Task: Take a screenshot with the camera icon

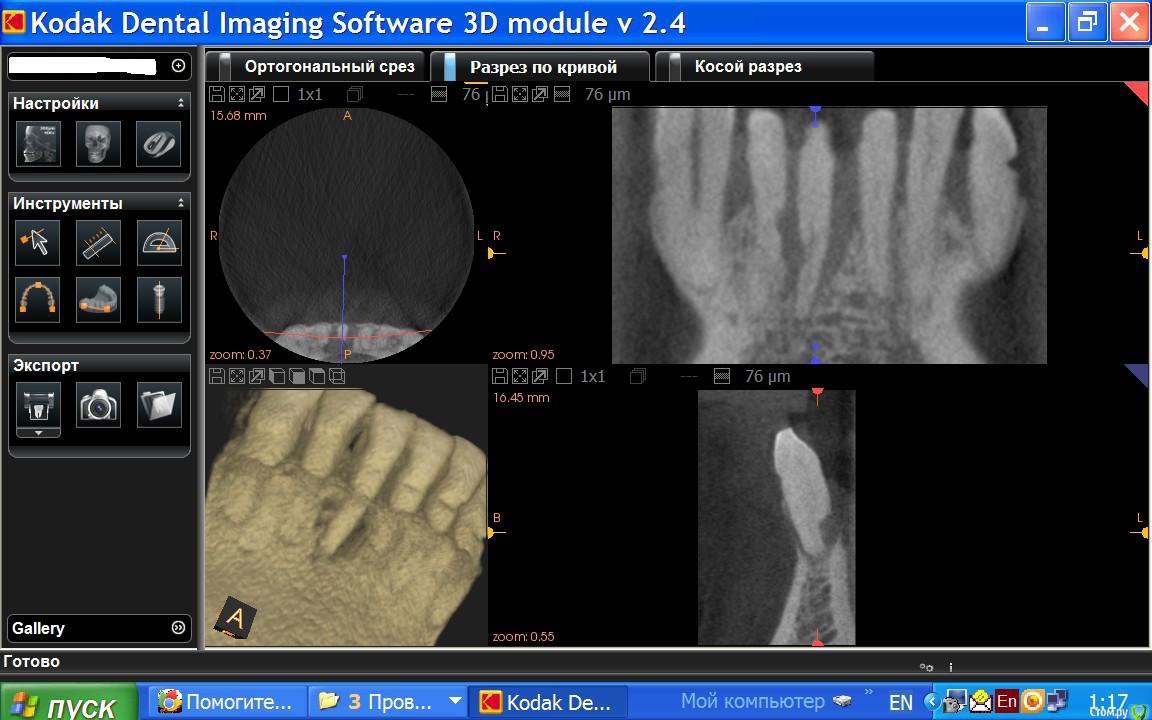Action: pyautogui.click(x=99, y=405)
